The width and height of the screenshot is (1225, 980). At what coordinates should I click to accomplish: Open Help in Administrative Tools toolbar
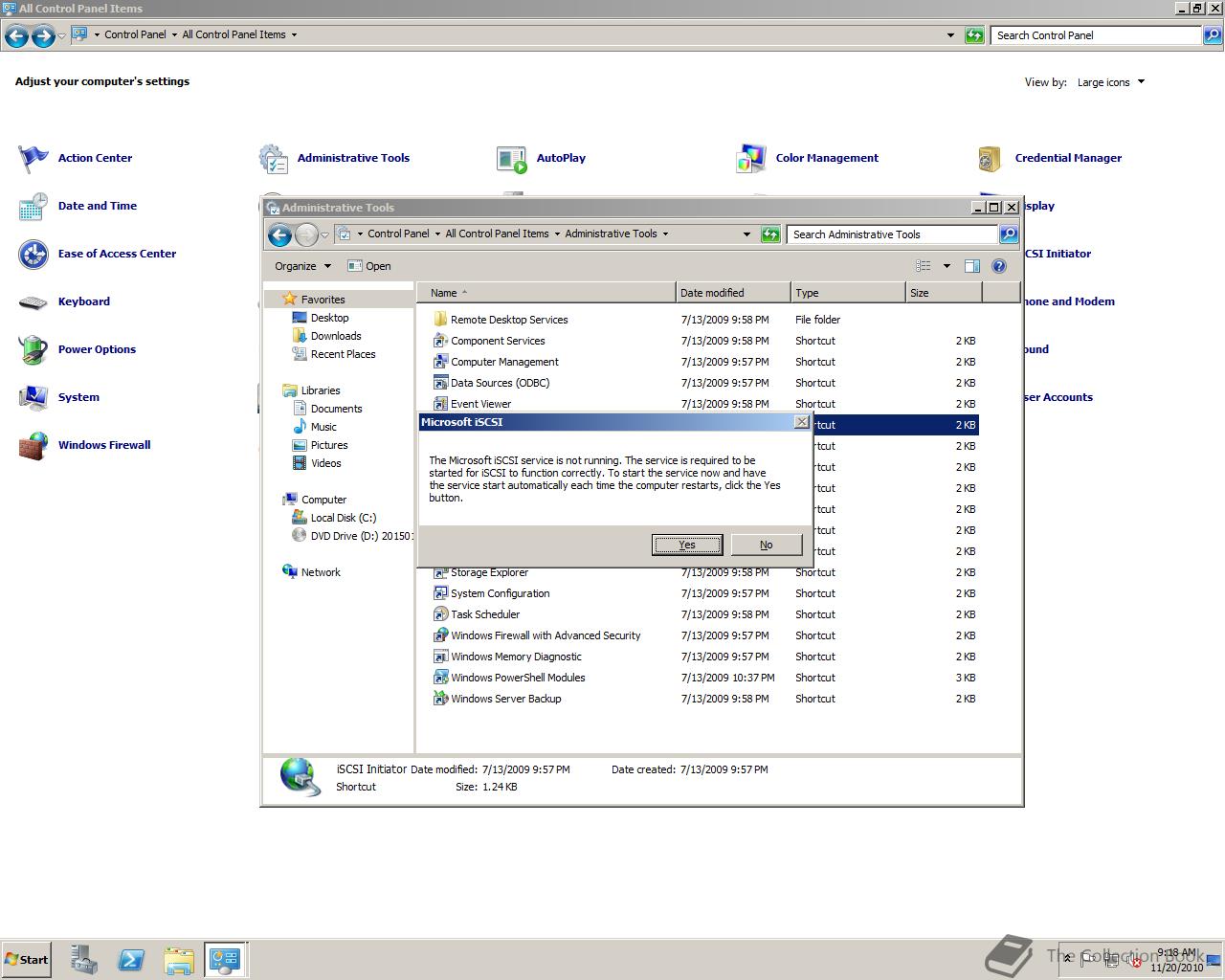point(999,266)
